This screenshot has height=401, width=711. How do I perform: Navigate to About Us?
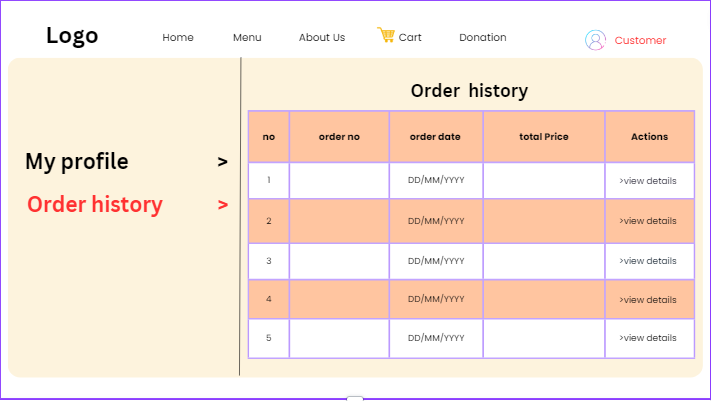click(322, 37)
